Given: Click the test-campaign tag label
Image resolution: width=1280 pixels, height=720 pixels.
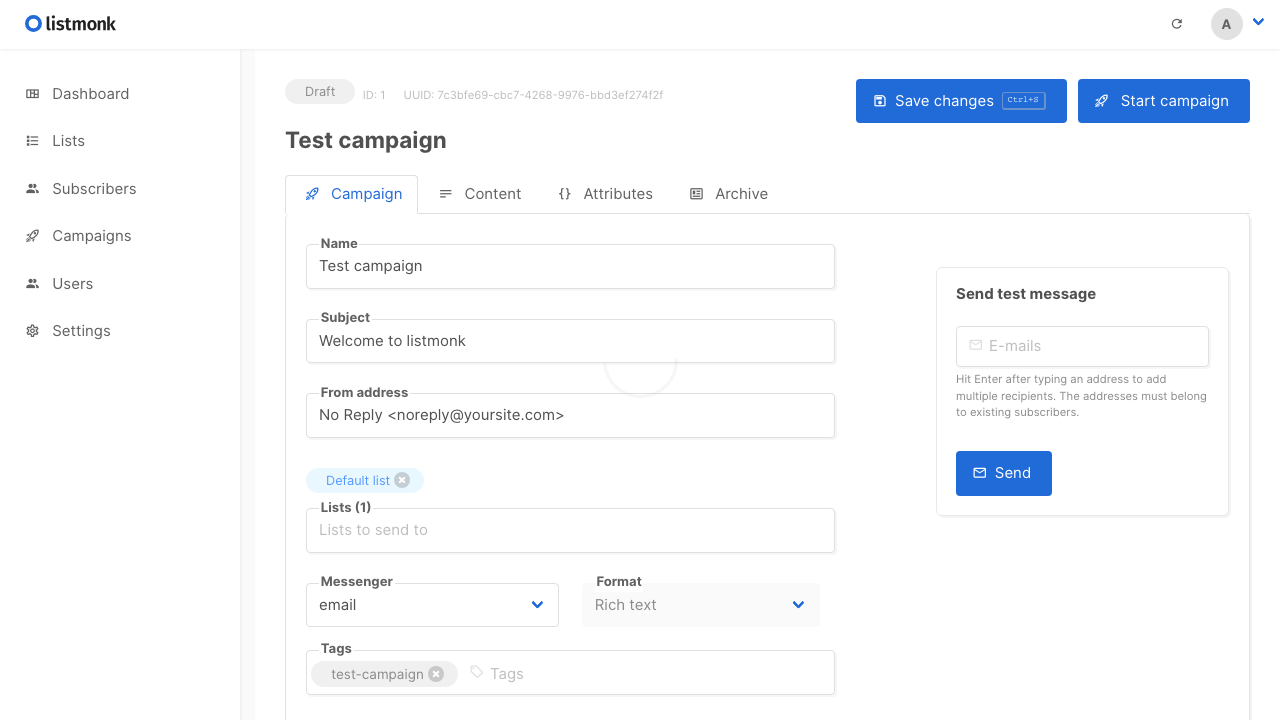Looking at the screenshot, I should coord(377,674).
